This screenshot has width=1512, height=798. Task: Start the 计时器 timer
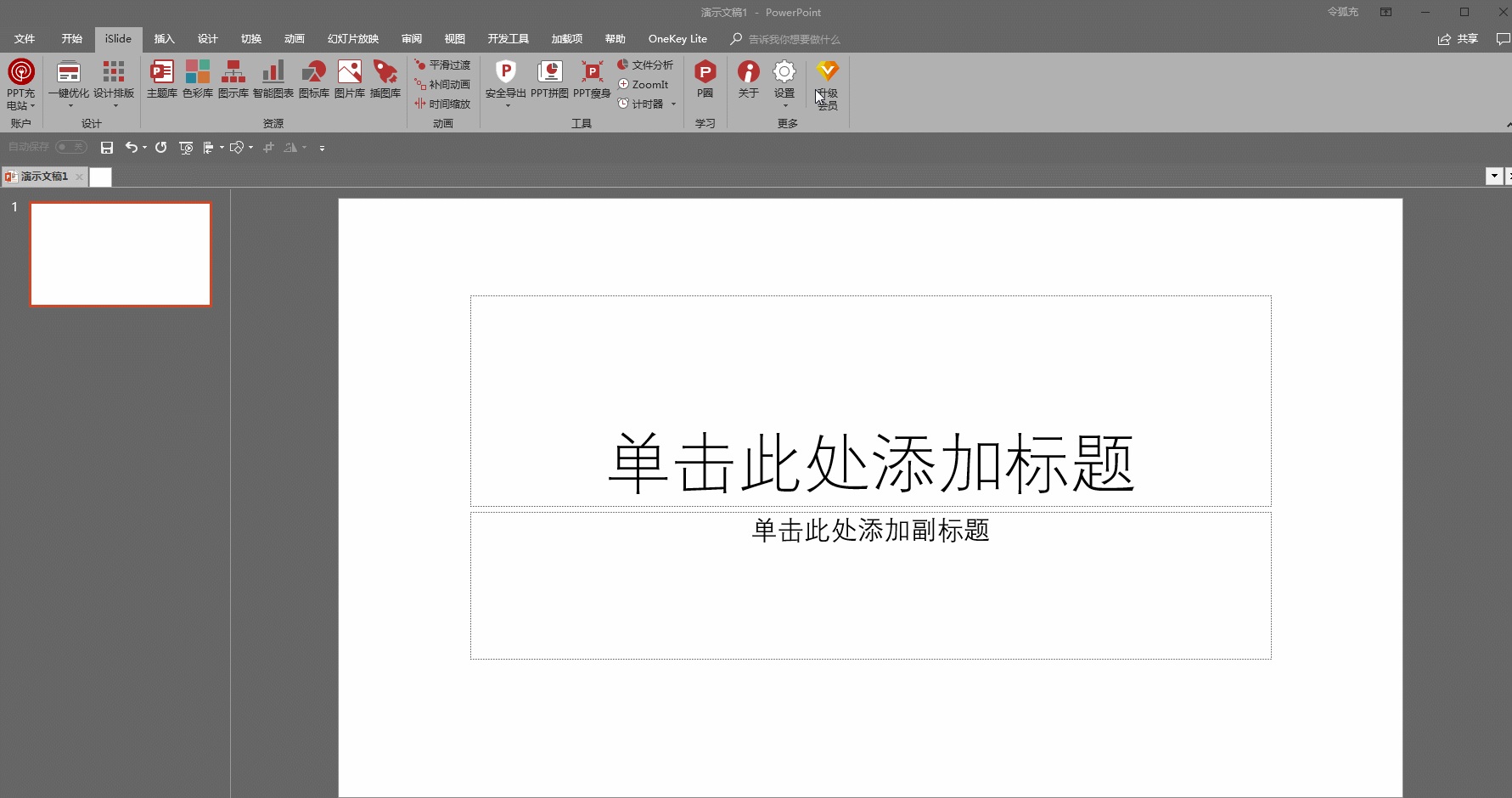643,104
